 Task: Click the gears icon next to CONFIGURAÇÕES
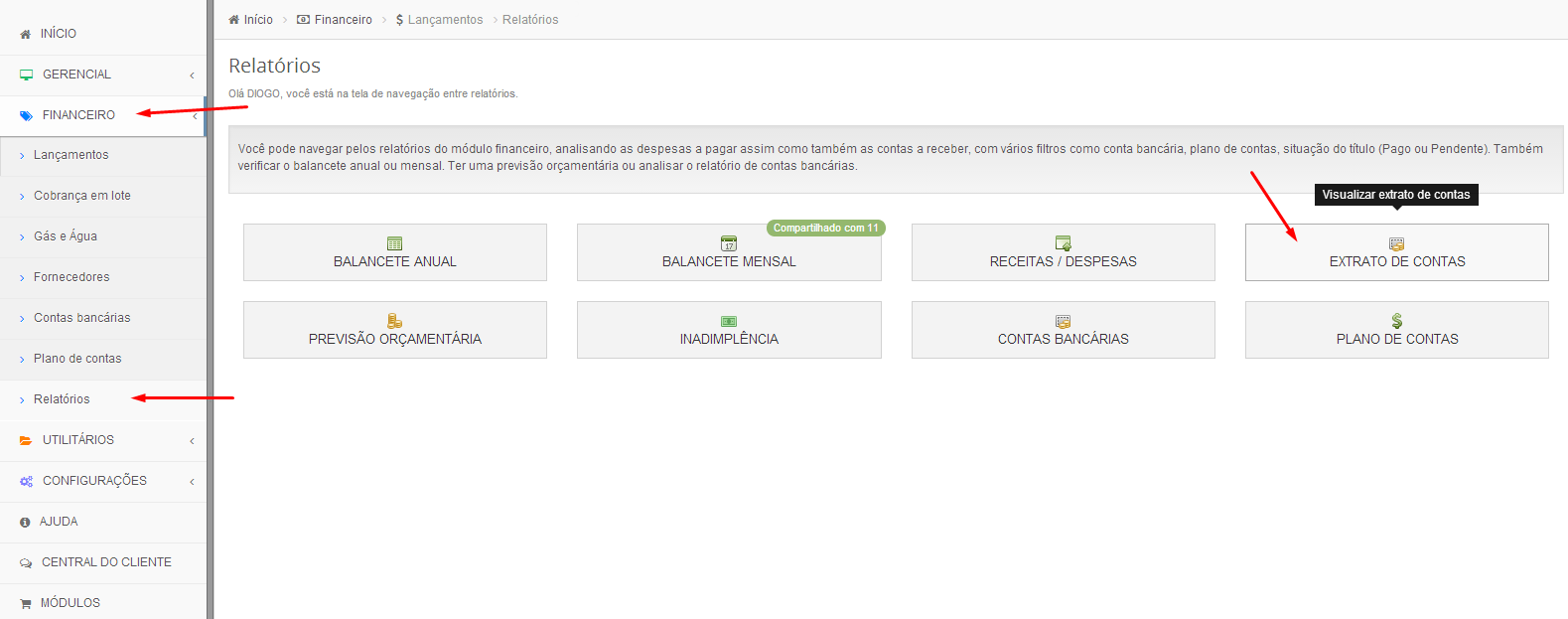point(26,481)
